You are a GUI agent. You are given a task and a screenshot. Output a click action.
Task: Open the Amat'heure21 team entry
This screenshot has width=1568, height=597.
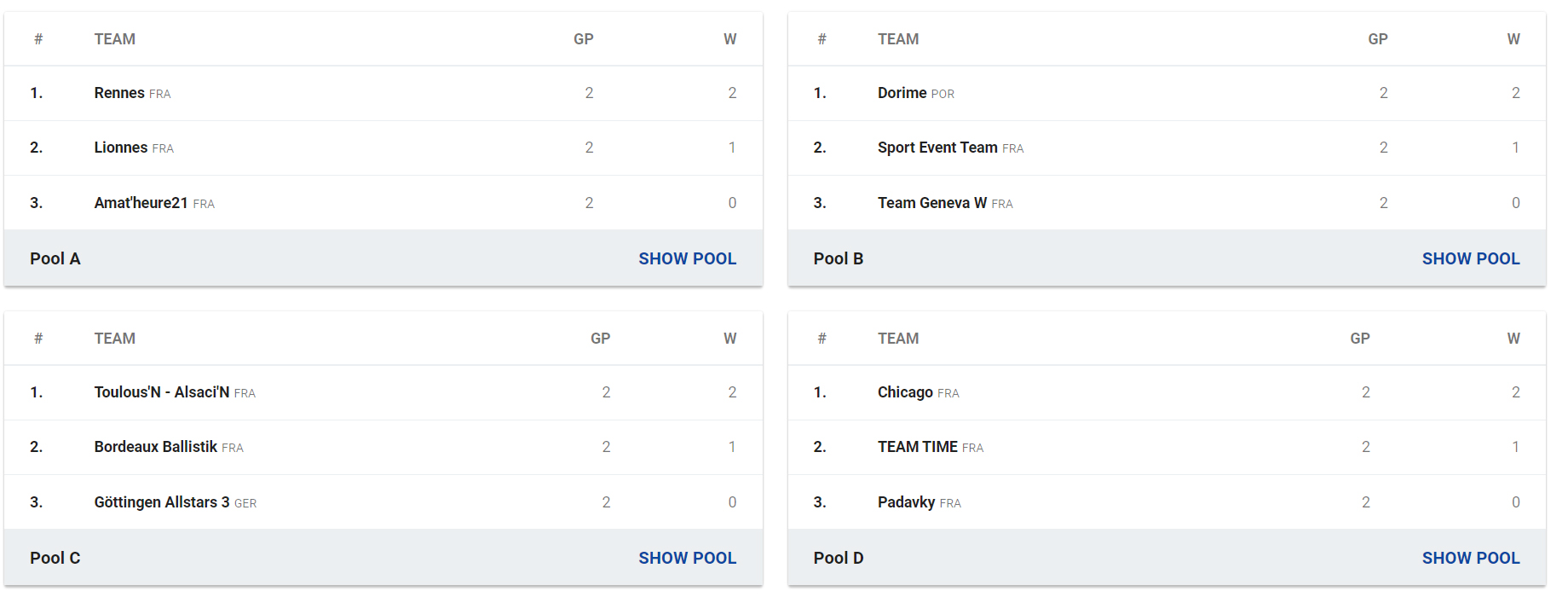click(141, 203)
